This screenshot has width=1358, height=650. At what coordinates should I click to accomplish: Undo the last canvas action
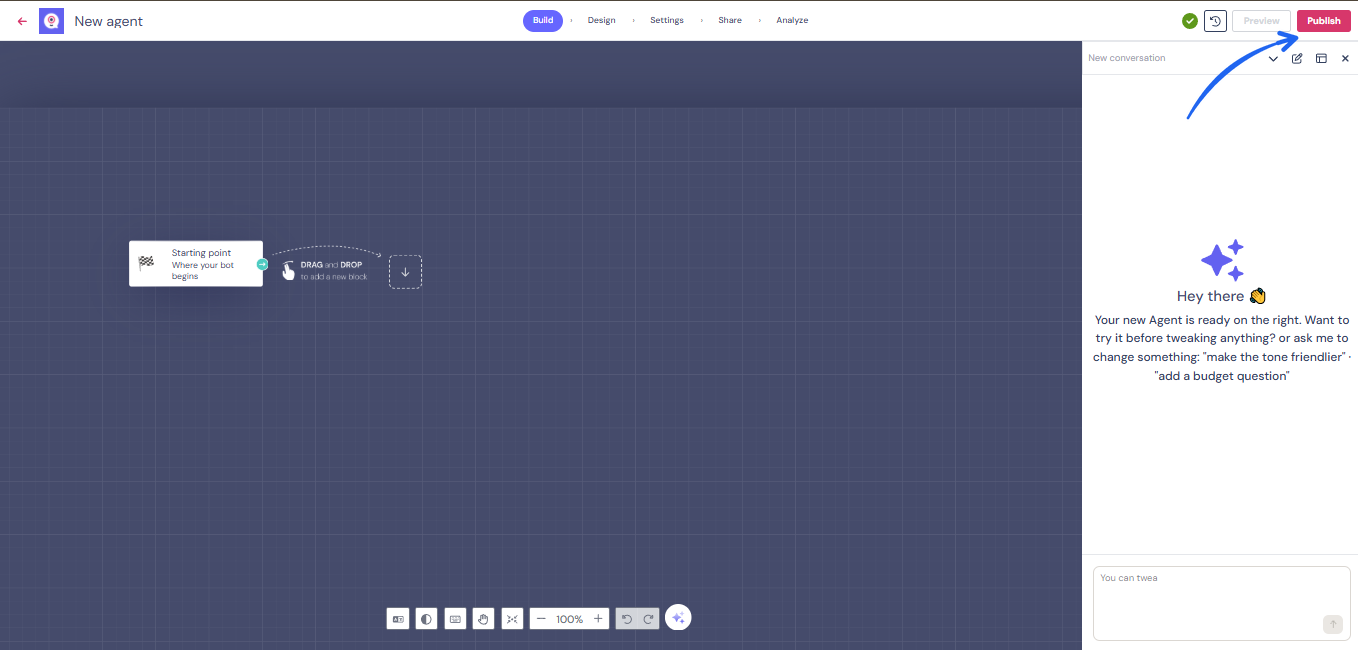point(627,619)
